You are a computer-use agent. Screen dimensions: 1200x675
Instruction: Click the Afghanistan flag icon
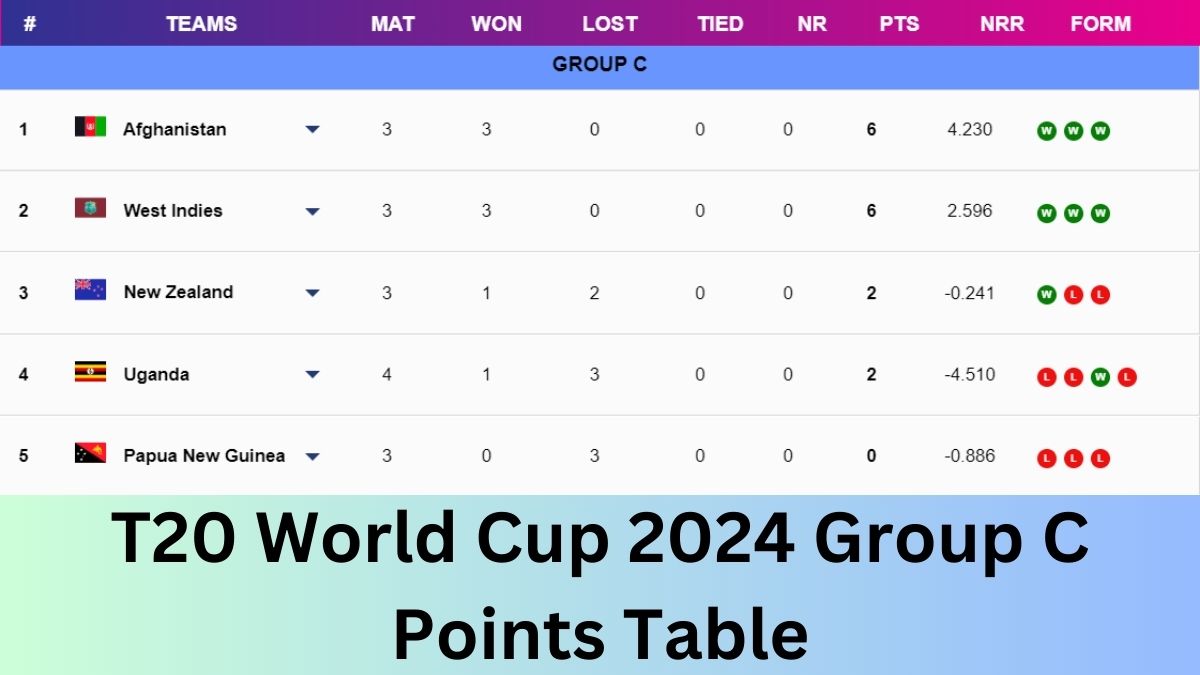90,127
